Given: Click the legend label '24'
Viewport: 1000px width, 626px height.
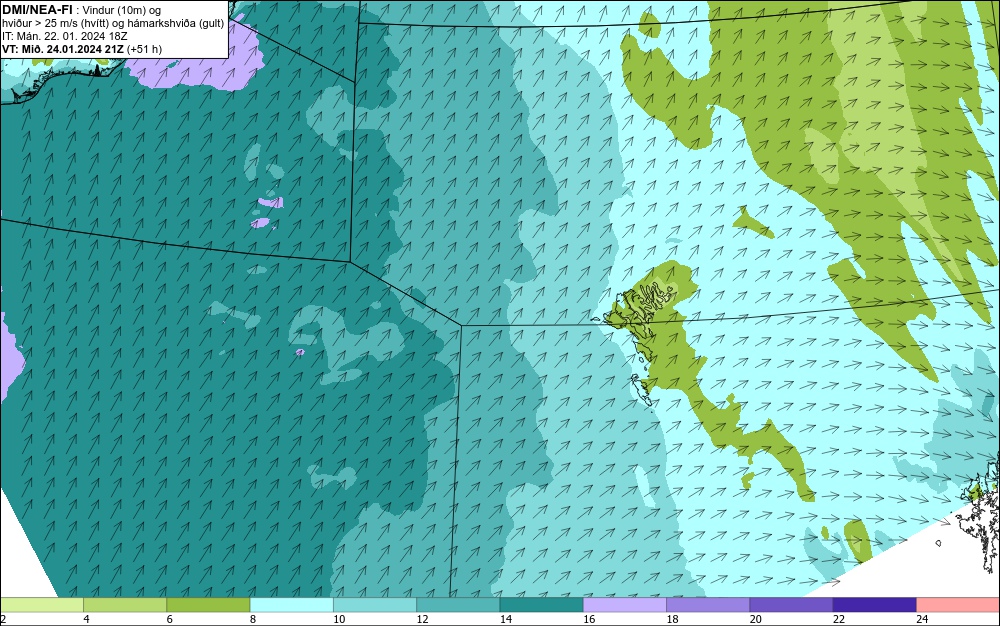Looking at the screenshot, I should [922, 619].
